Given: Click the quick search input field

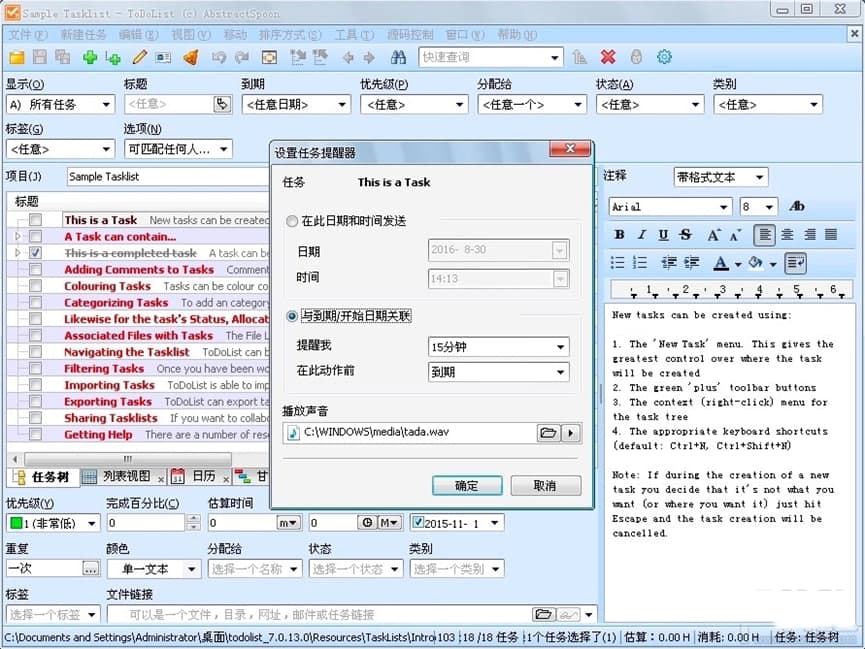Looking at the screenshot, I should click(x=483, y=57).
